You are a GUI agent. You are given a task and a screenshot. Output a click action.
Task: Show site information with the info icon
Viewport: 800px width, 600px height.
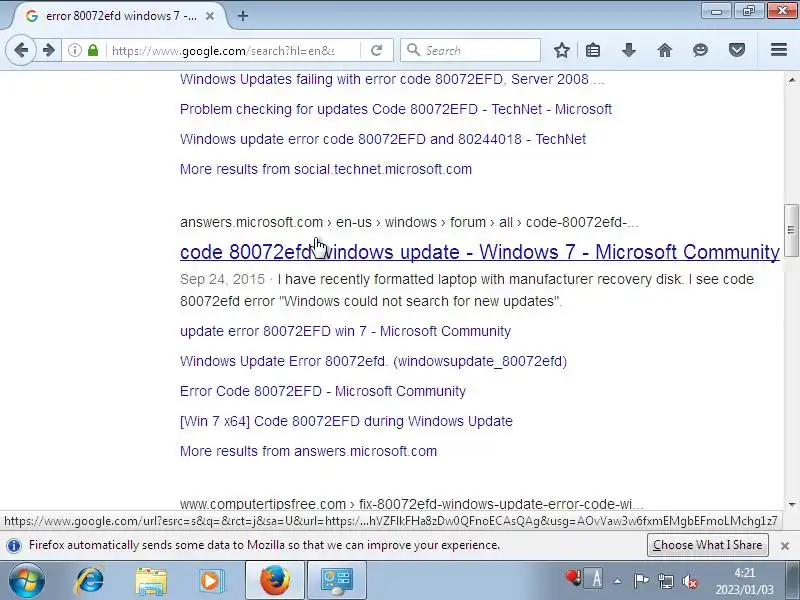point(75,50)
